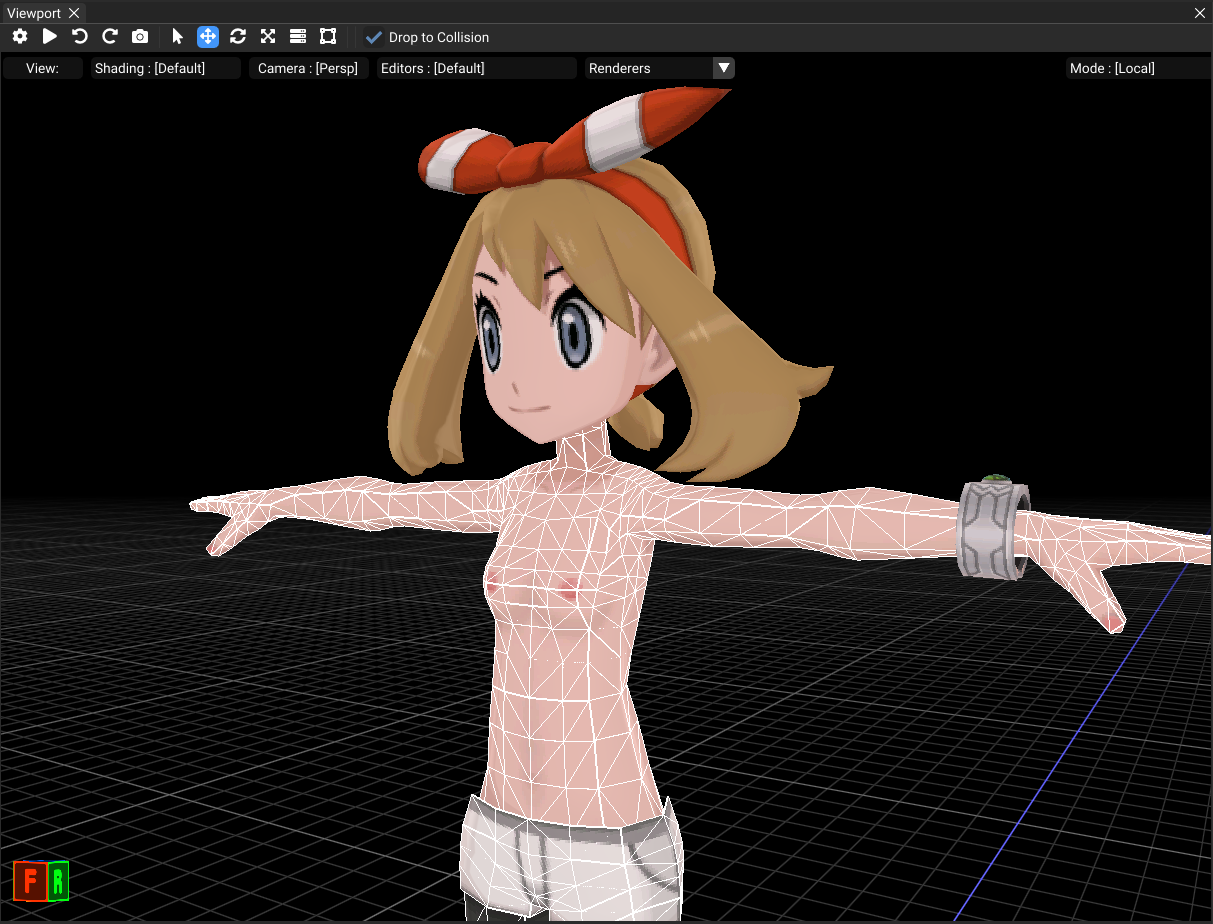This screenshot has width=1213, height=924.
Task: Activate the move translate tool
Action: click(208, 36)
